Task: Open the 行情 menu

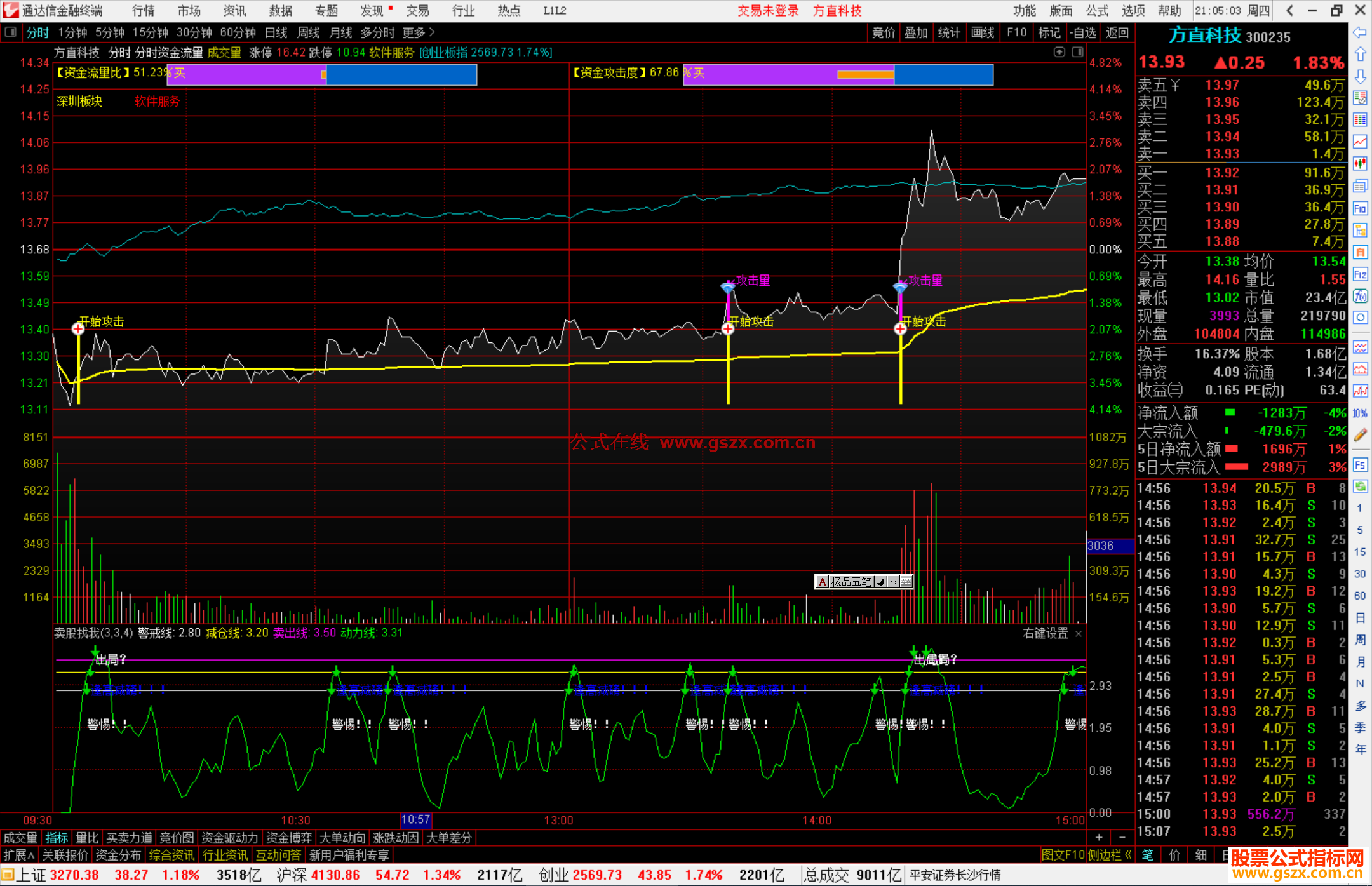Action: pyautogui.click(x=143, y=11)
